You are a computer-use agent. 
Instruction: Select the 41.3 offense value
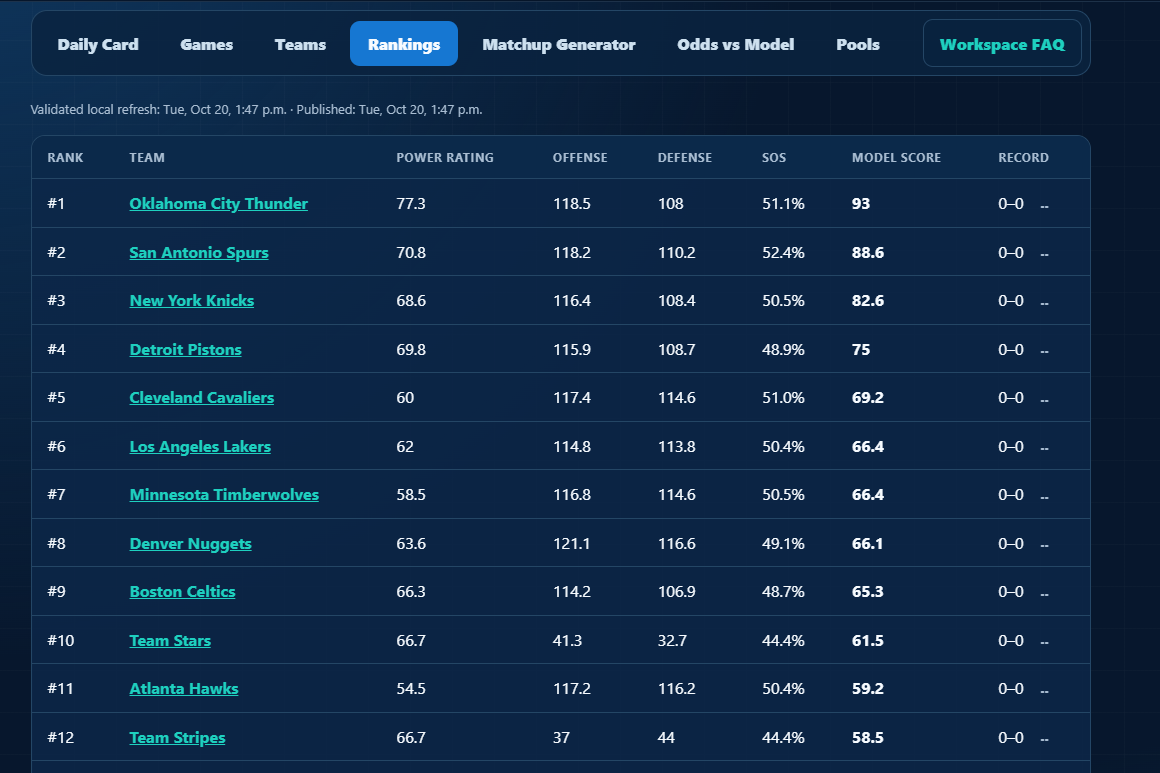click(x=567, y=640)
